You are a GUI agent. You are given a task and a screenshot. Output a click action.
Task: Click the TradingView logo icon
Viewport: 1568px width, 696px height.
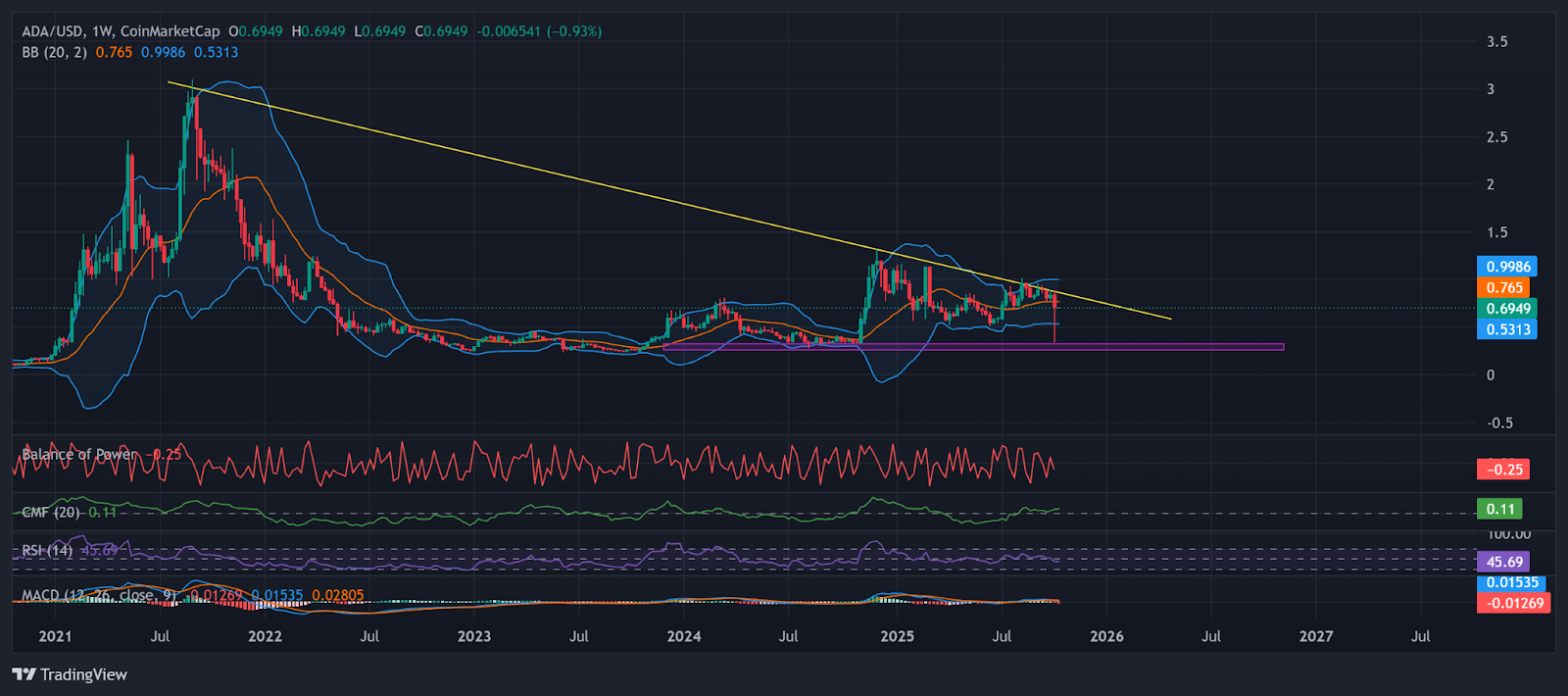point(24,674)
